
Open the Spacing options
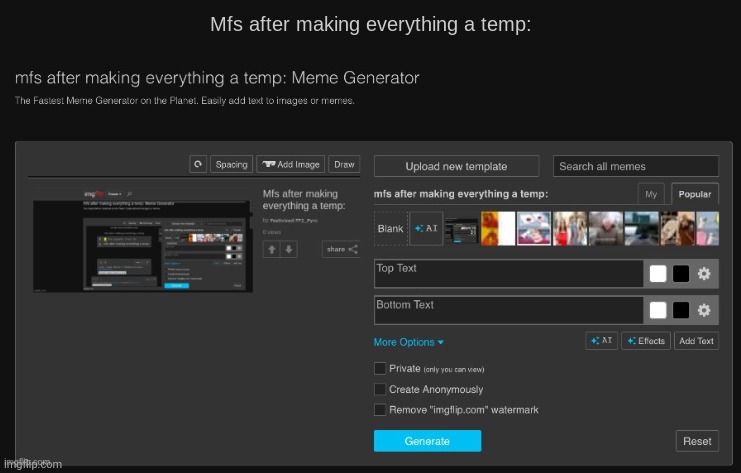pyautogui.click(x=232, y=164)
